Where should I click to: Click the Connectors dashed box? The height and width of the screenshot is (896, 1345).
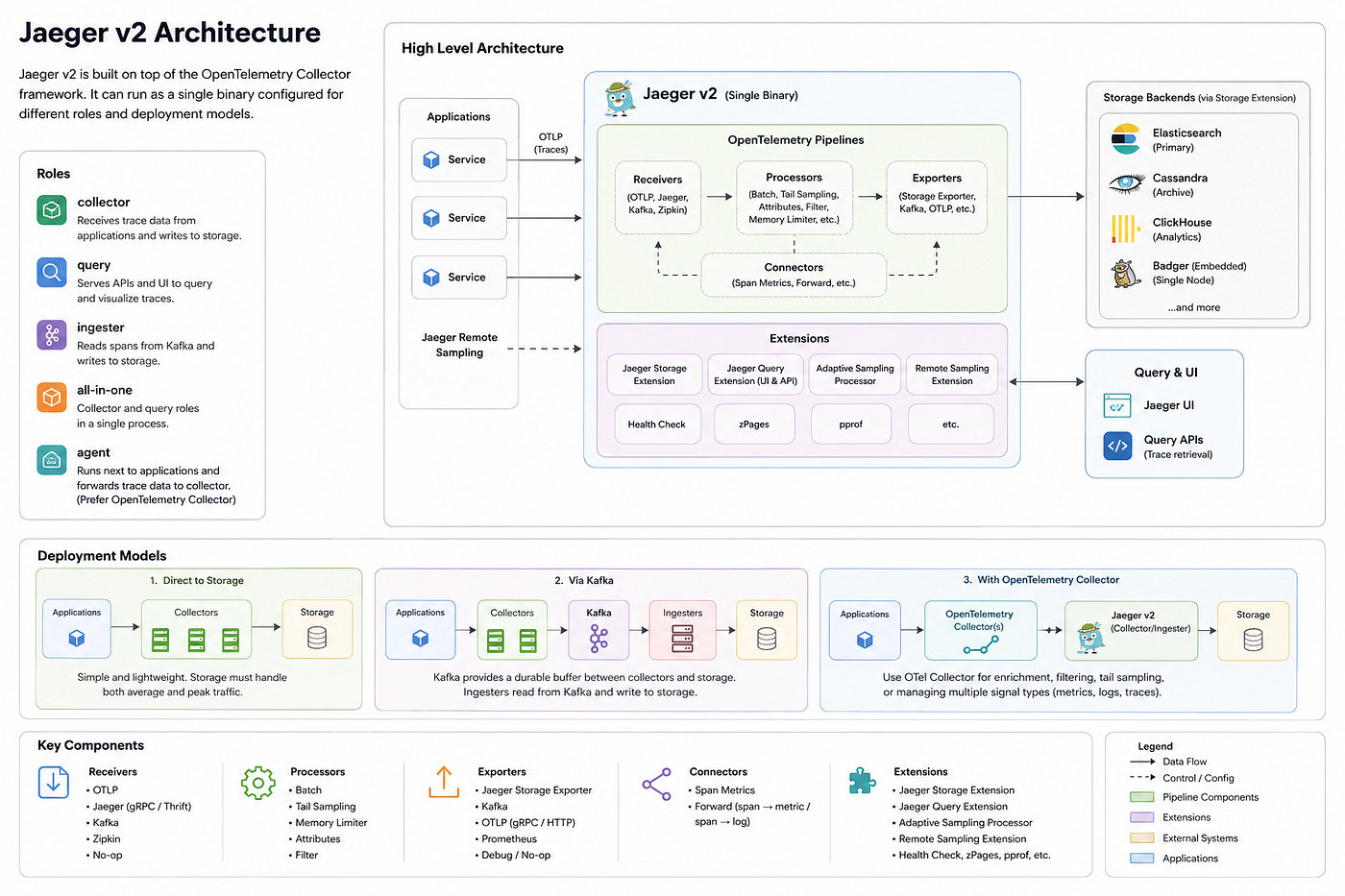pos(794,275)
